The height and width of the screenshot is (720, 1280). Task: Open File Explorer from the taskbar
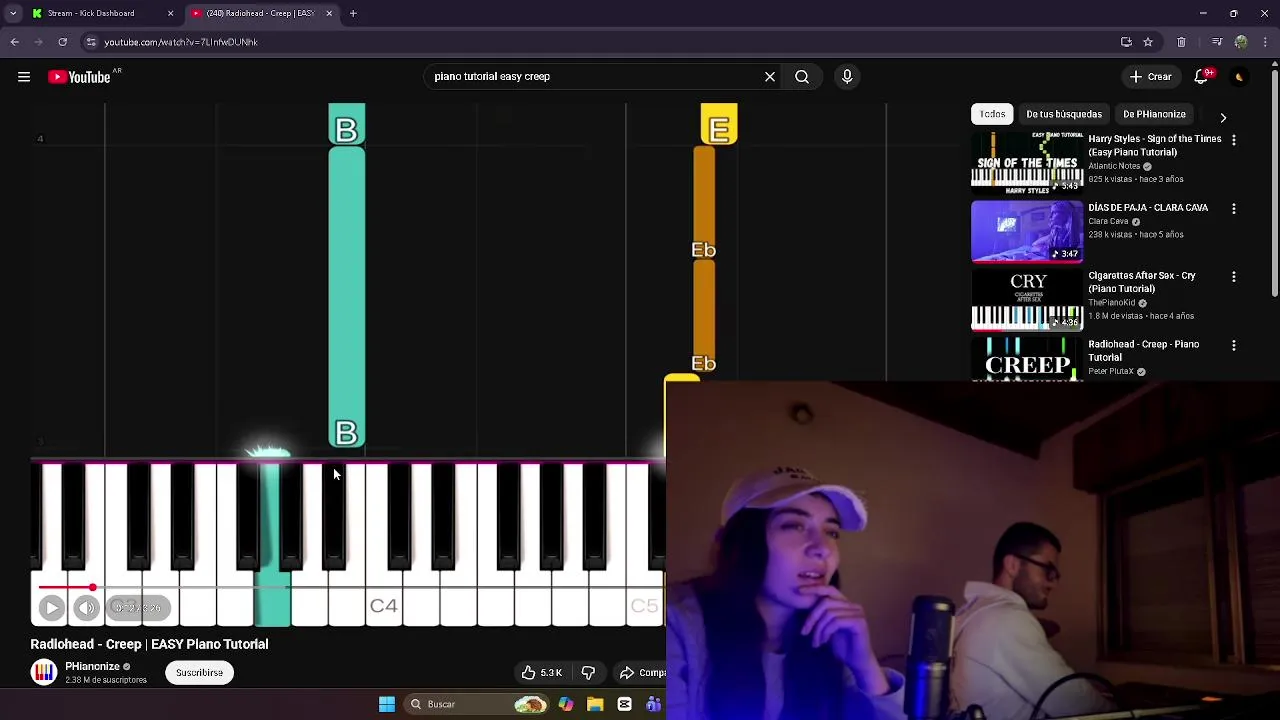point(595,704)
